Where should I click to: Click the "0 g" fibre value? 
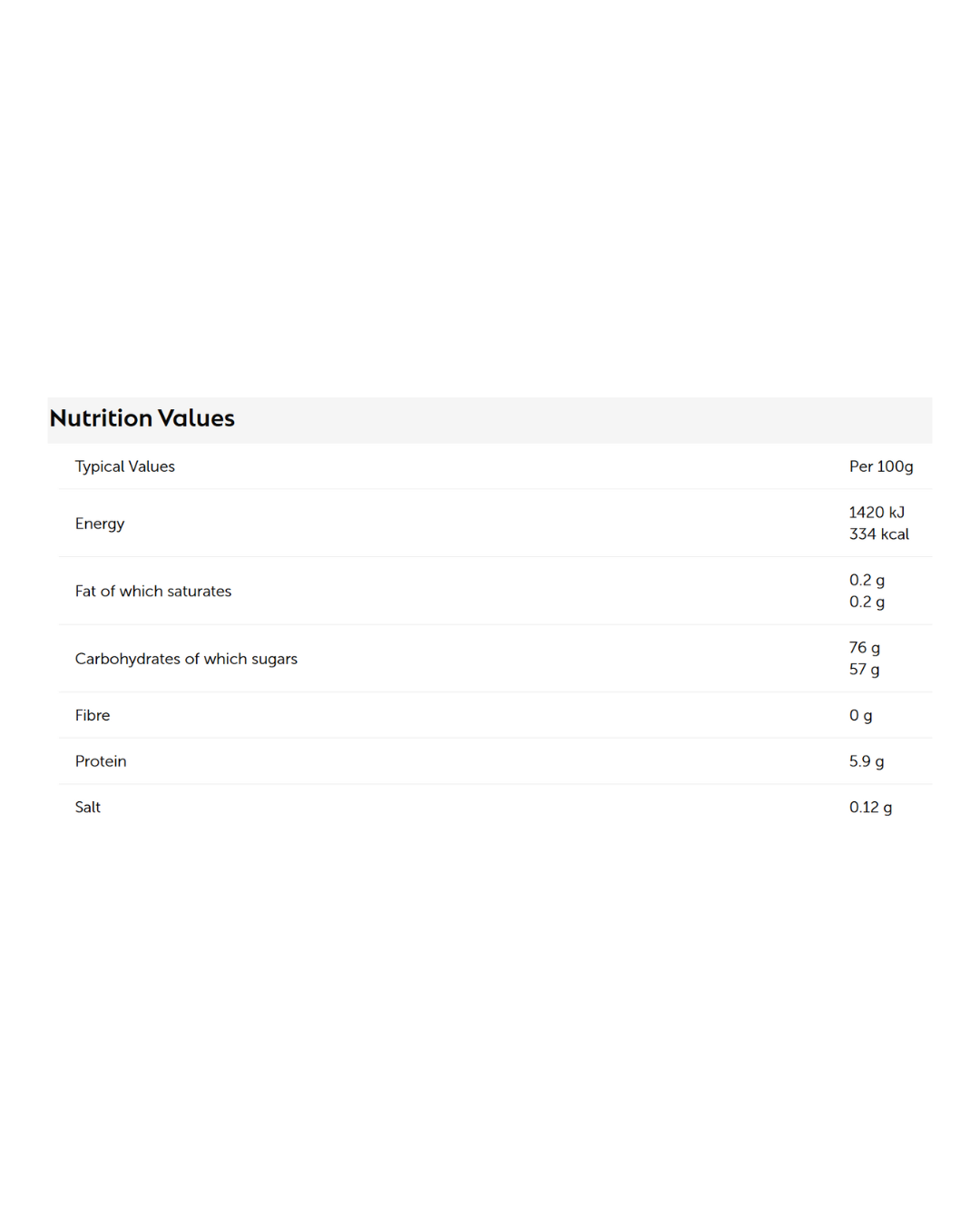click(860, 716)
